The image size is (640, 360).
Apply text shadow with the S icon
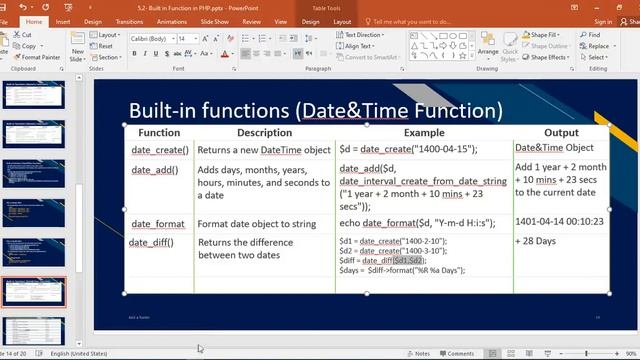pyautogui.click(x=167, y=53)
